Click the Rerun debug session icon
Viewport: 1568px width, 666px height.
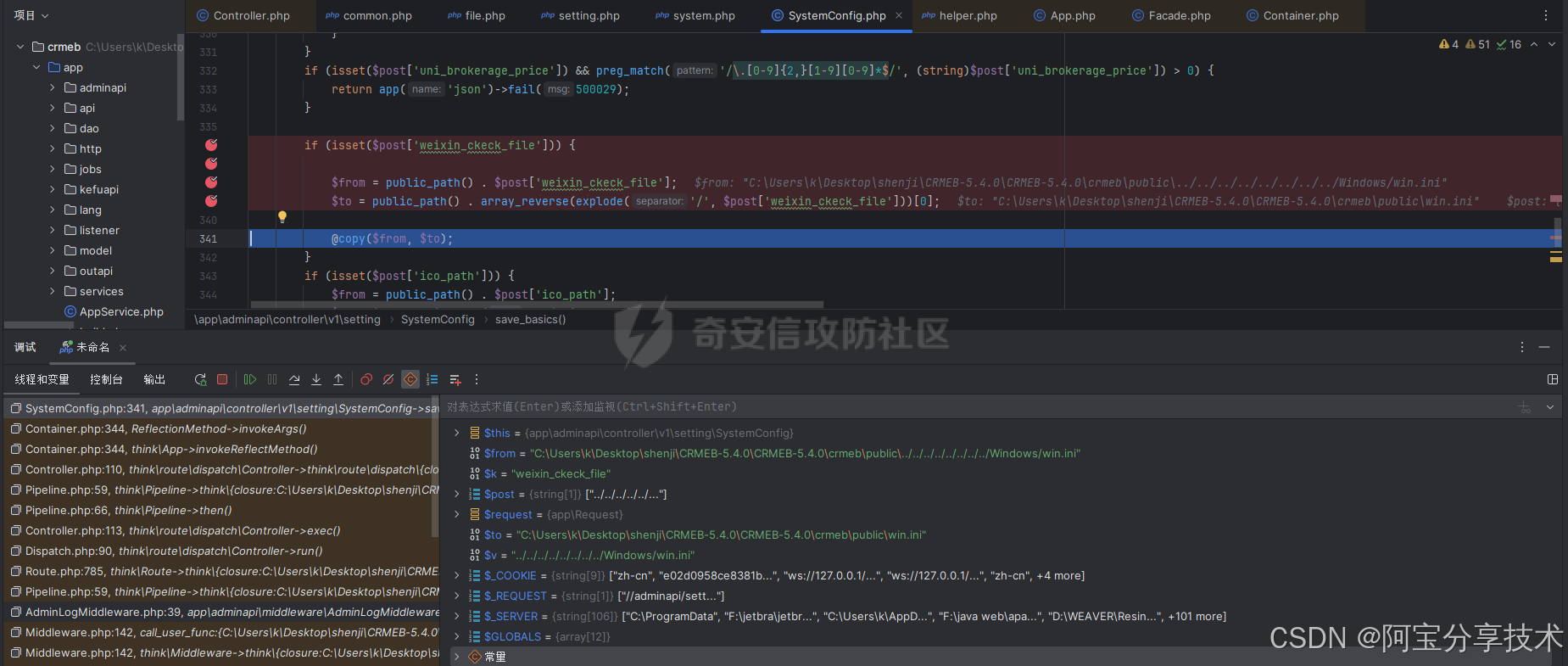(200, 379)
